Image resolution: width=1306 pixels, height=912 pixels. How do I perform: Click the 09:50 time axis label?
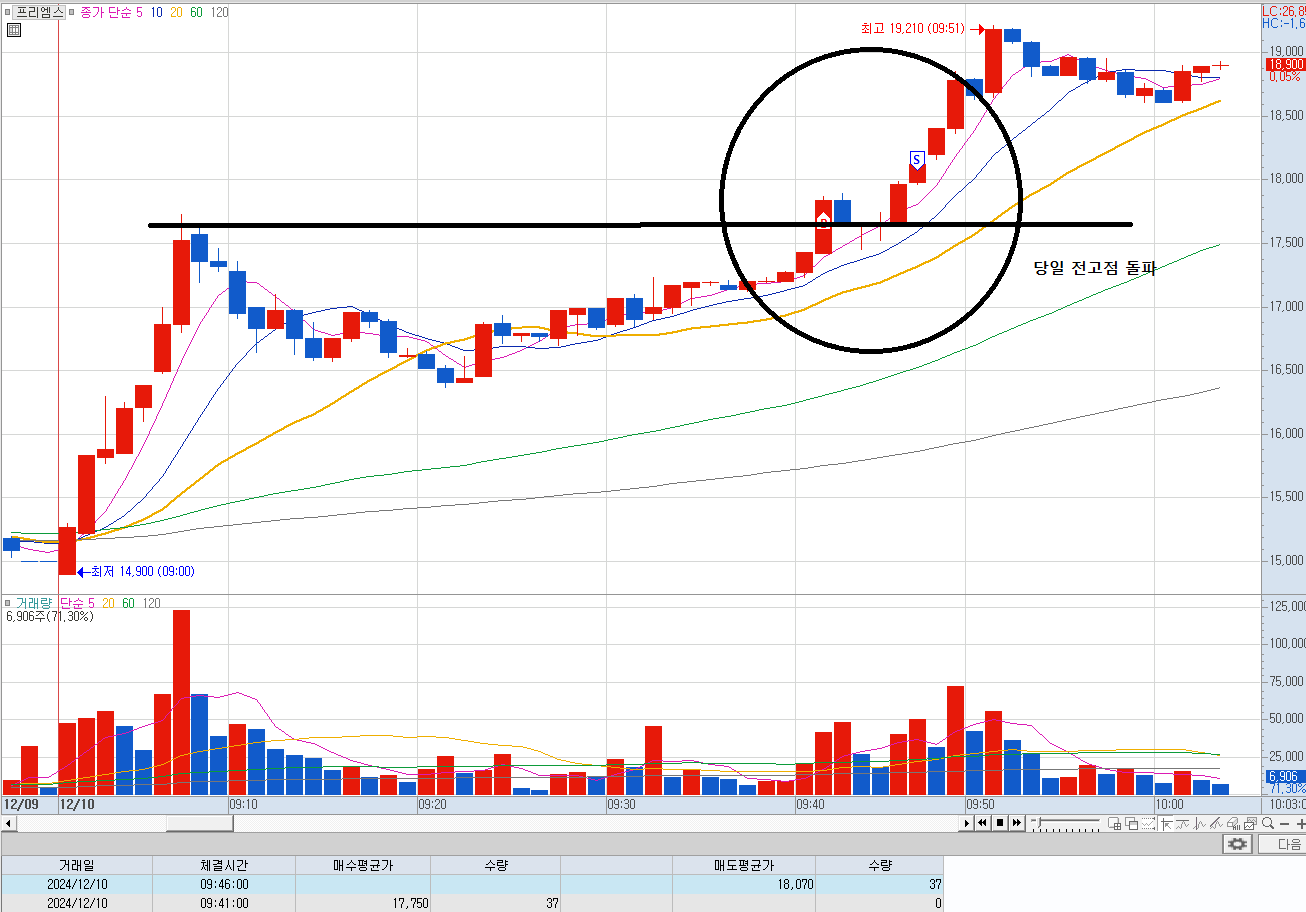[980, 804]
